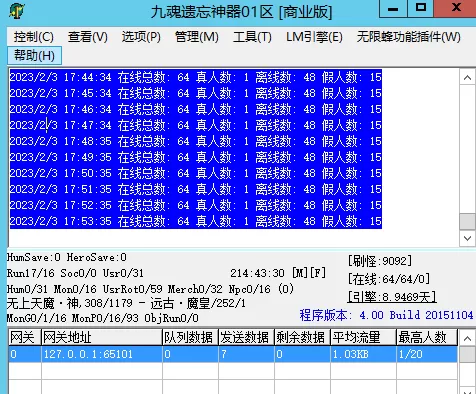Open the 查看(V) menu
476x394 pixels.
(x=88, y=37)
